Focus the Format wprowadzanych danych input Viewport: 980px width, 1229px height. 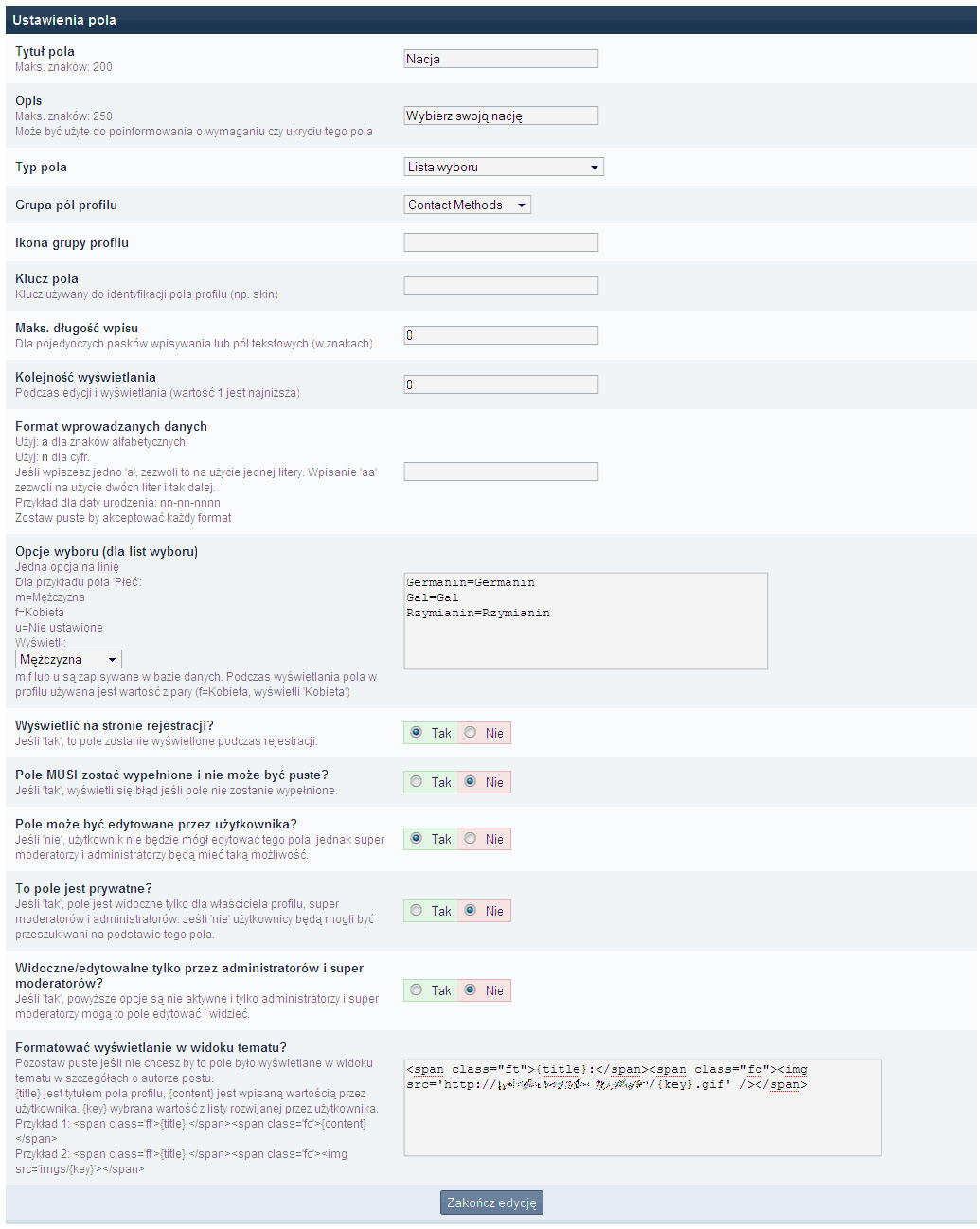[500, 472]
